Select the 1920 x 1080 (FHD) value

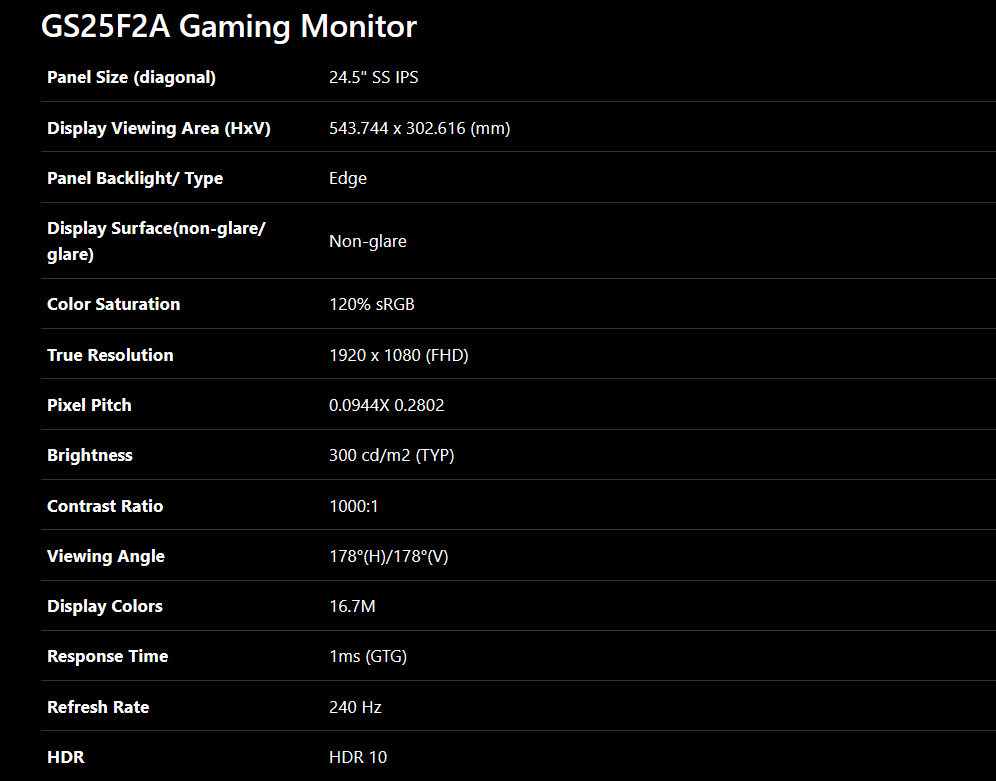(398, 355)
